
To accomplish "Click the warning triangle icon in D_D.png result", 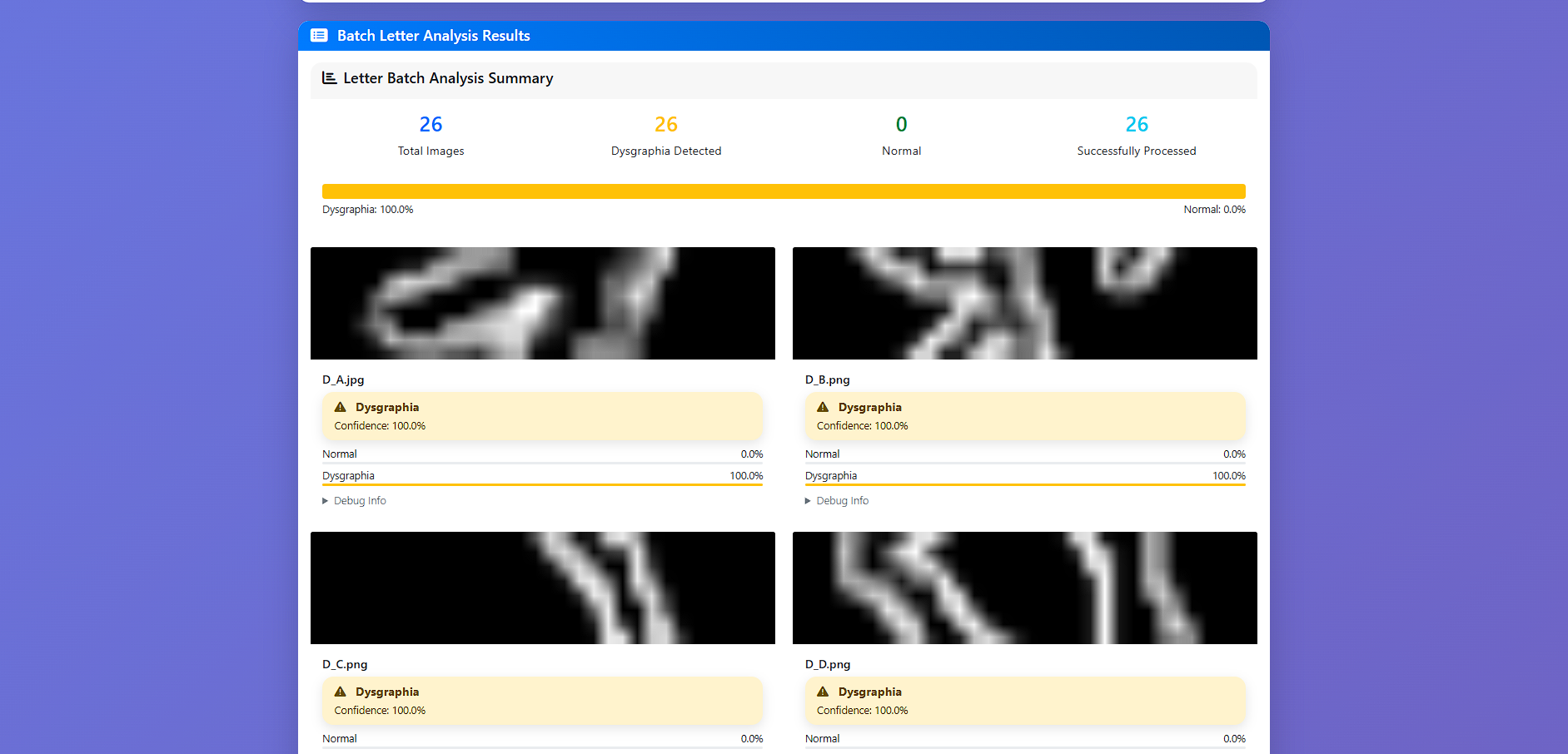I will 823,692.
